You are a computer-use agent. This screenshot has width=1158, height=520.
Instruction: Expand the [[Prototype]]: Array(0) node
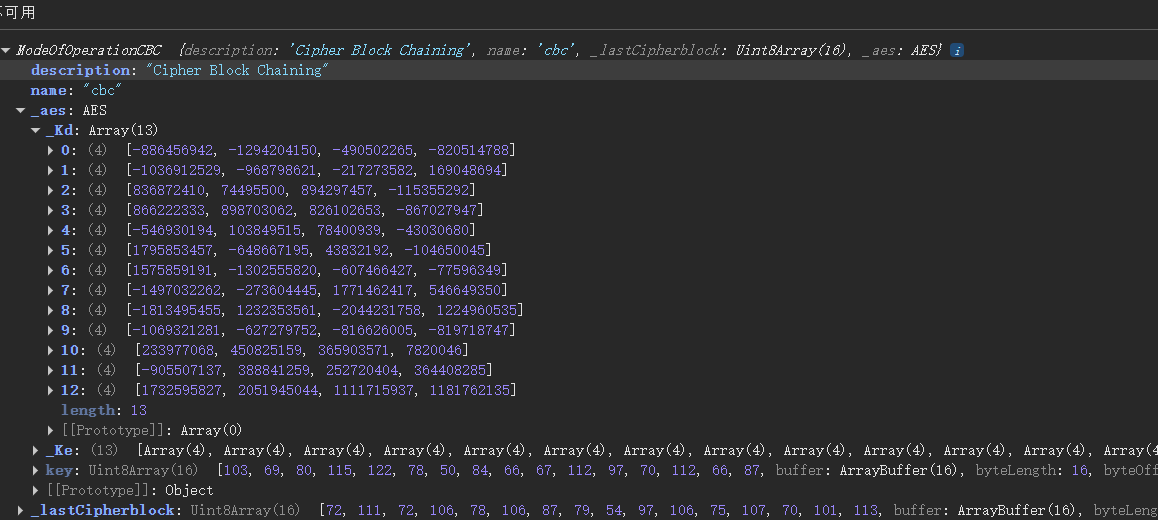click(x=50, y=430)
